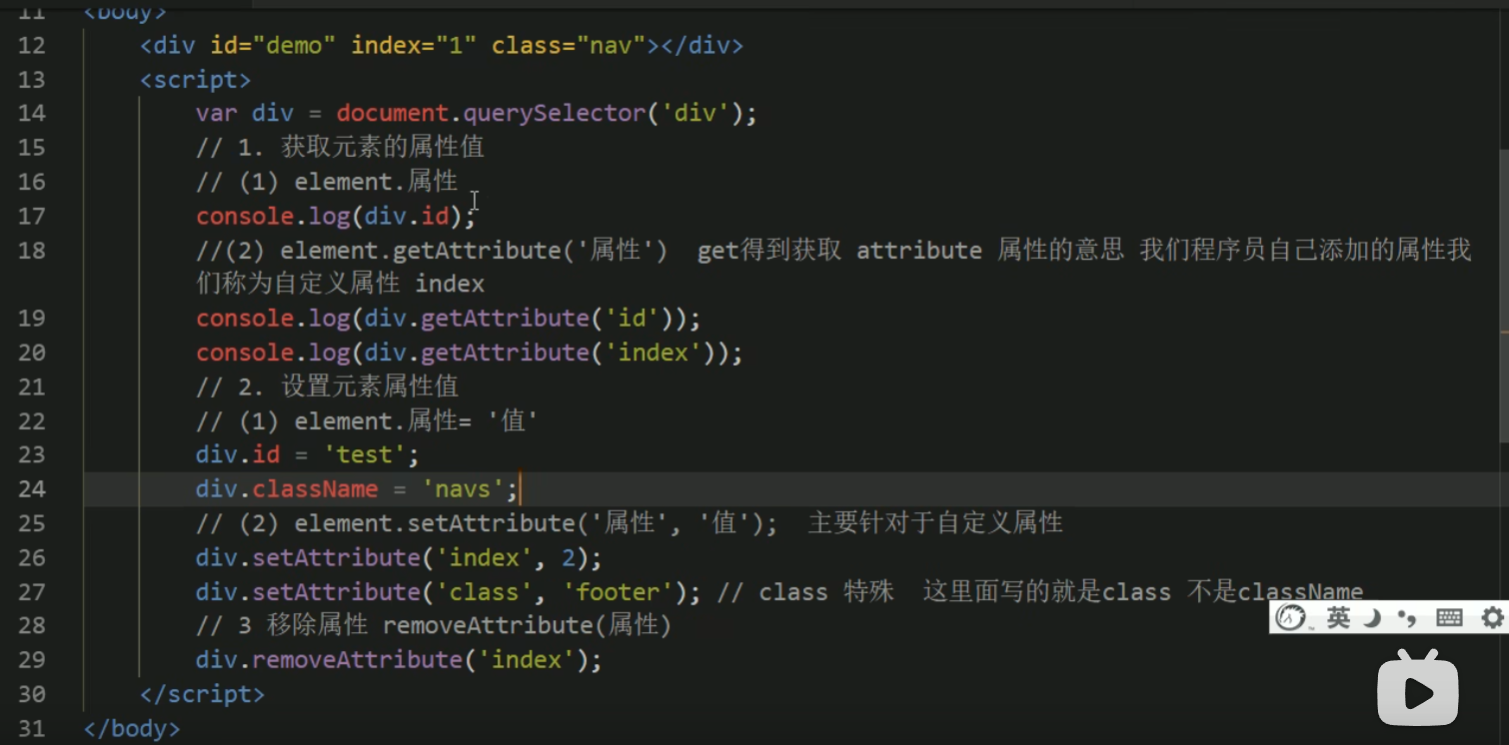Toggle the moon half-width mode icon
The width and height of the screenshot is (1509, 745).
pos(1373,618)
